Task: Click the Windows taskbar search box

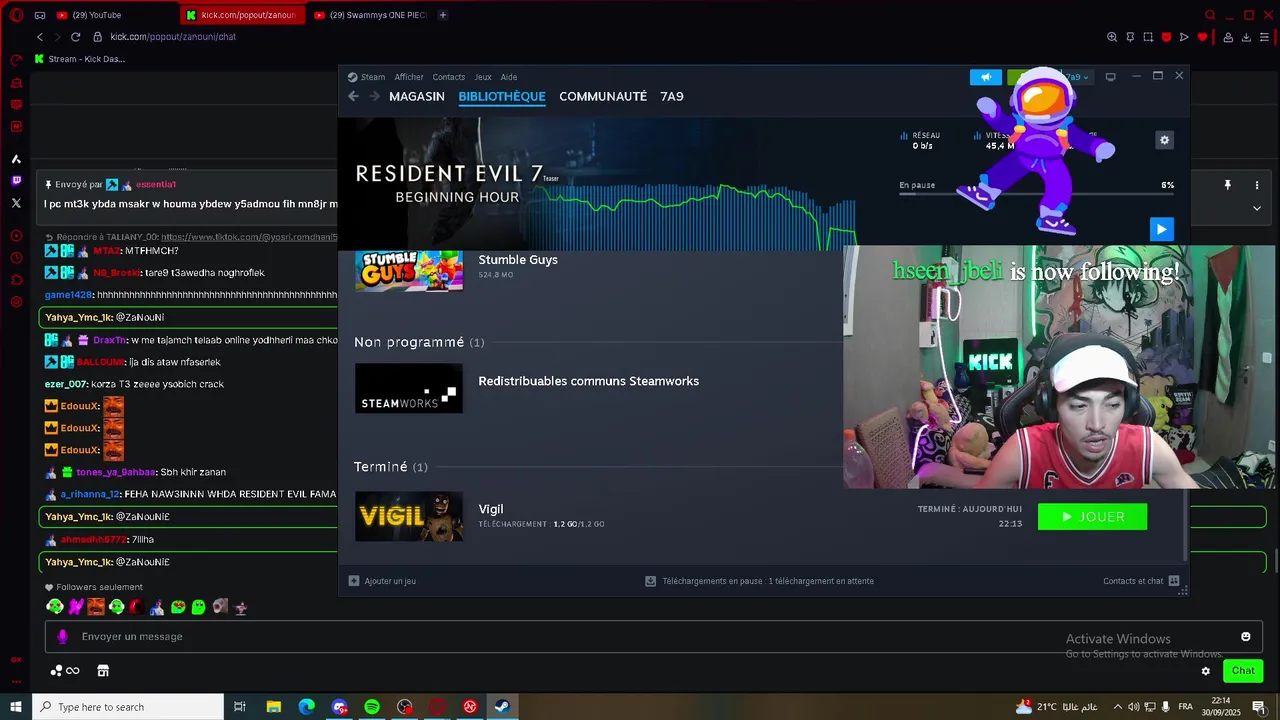Action: (127, 707)
